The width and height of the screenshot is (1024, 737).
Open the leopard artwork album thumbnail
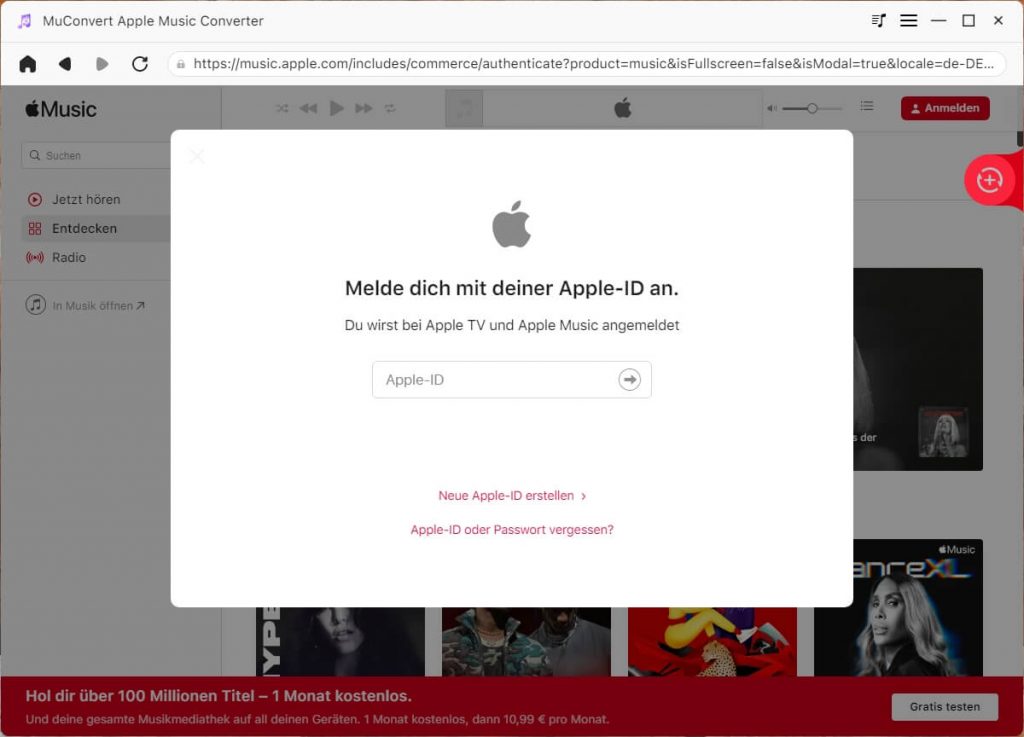click(712, 642)
